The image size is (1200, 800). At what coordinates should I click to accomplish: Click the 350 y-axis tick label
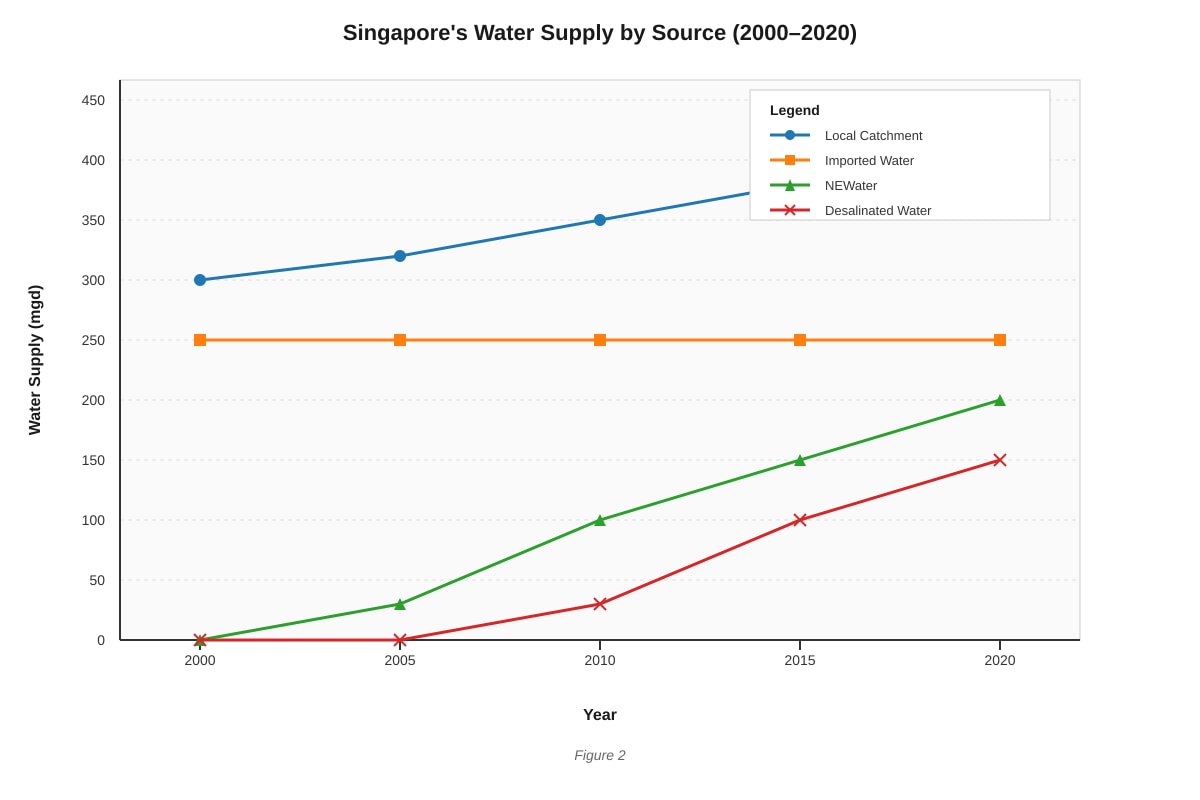click(x=93, y=220)
